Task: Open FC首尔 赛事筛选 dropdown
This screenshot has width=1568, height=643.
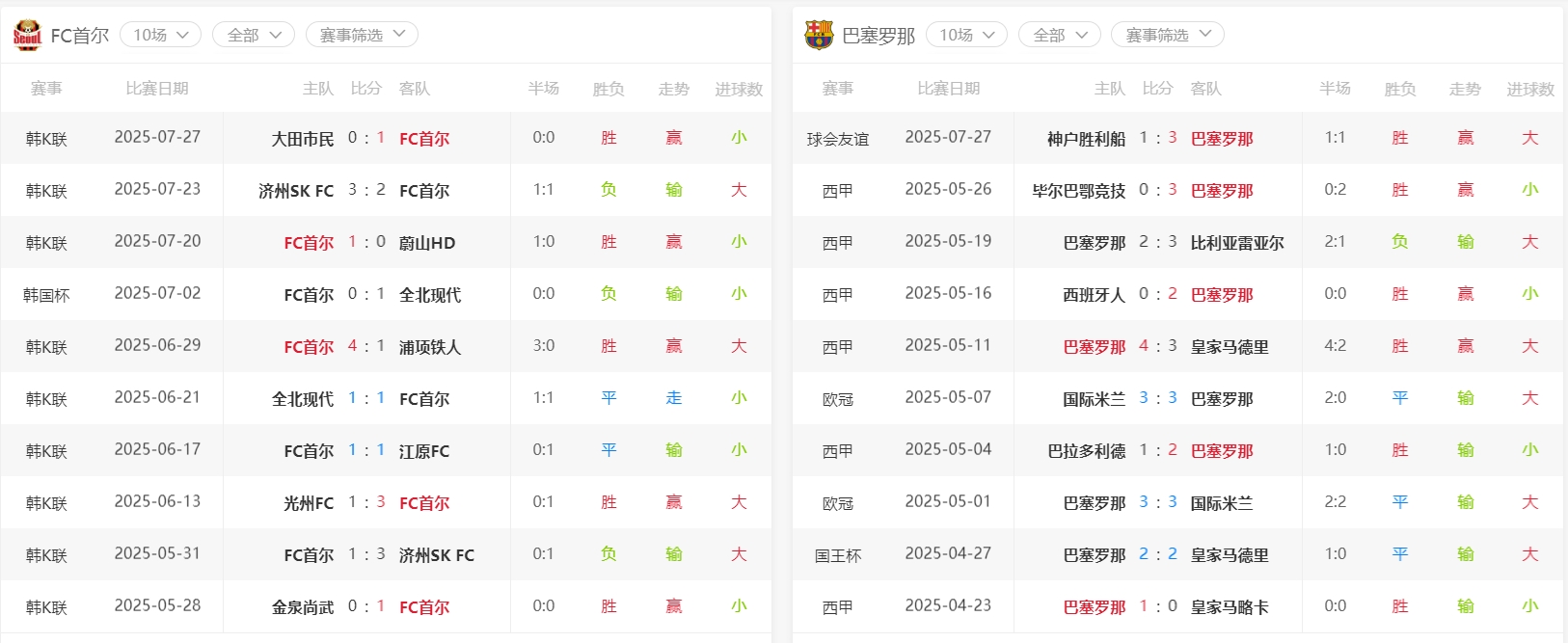Action: click(362, 35)
